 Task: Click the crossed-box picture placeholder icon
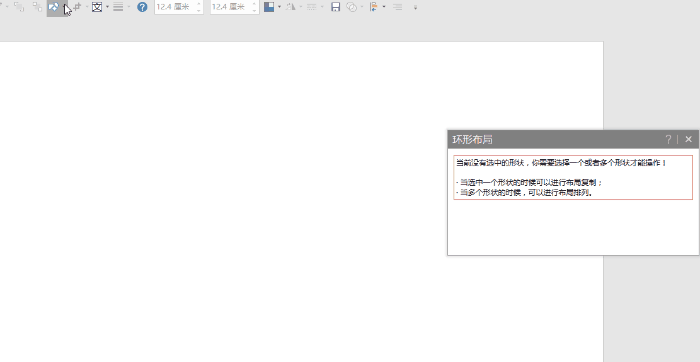[x=97, y=7]
